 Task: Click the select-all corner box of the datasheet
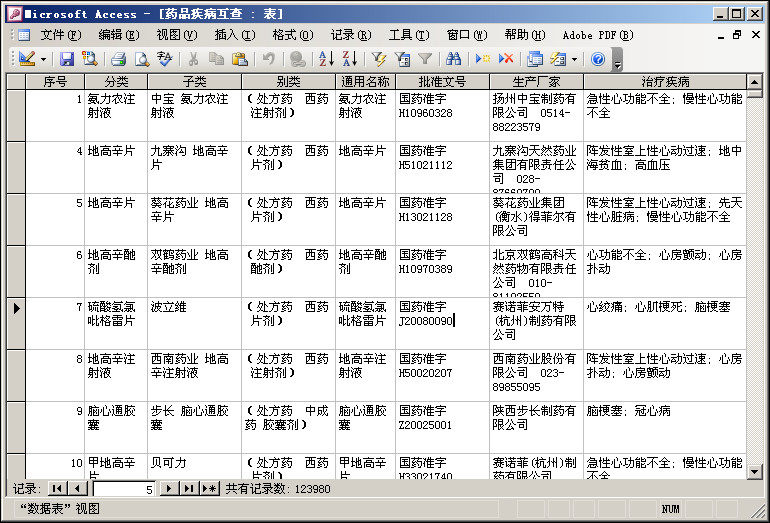[16, 82]
